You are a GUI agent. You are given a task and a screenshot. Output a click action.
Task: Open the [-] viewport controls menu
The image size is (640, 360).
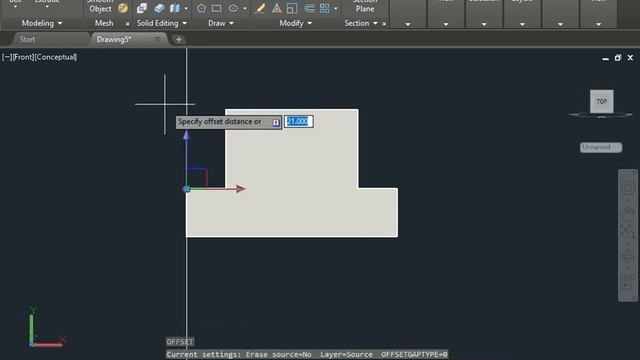(7, 57)
